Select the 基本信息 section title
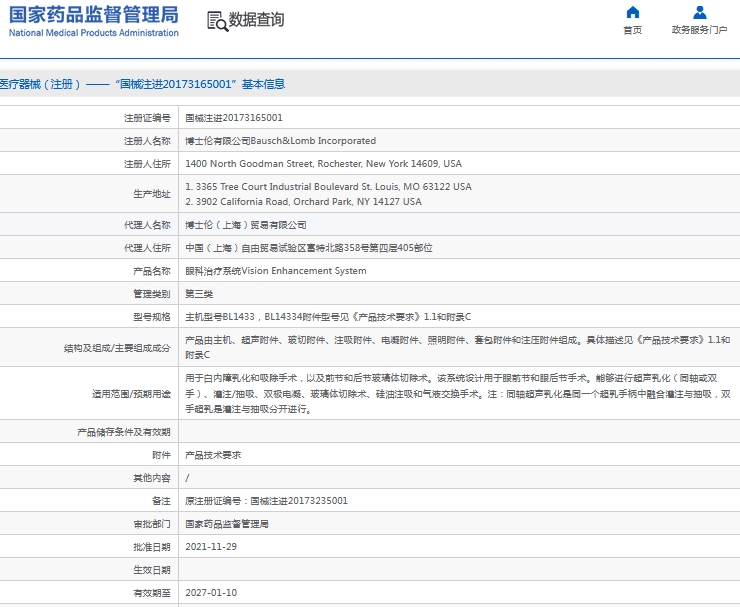This screenshot has width=740, height=607. coord(263,84)
